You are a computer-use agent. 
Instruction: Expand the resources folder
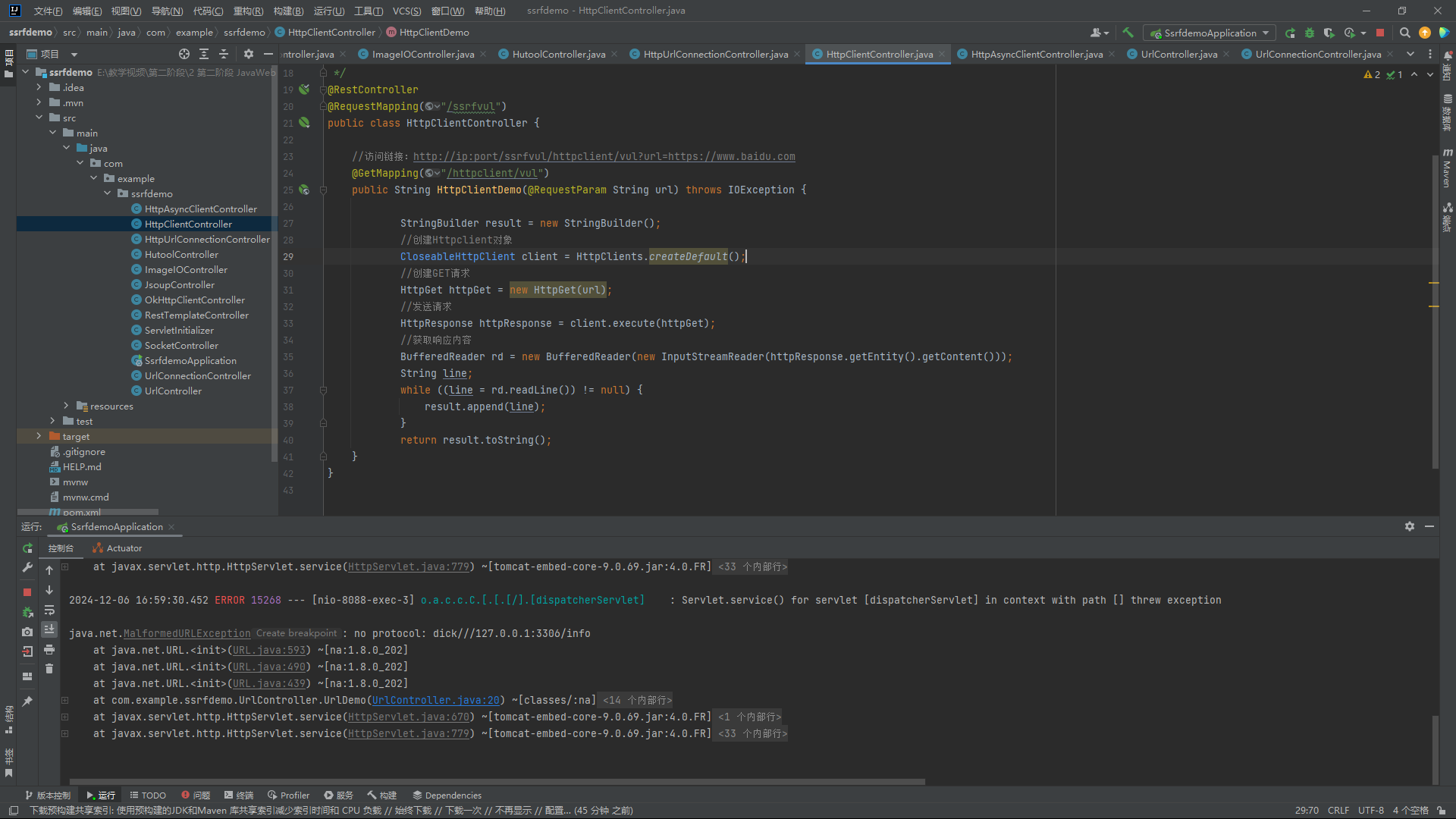pos(66,406)
